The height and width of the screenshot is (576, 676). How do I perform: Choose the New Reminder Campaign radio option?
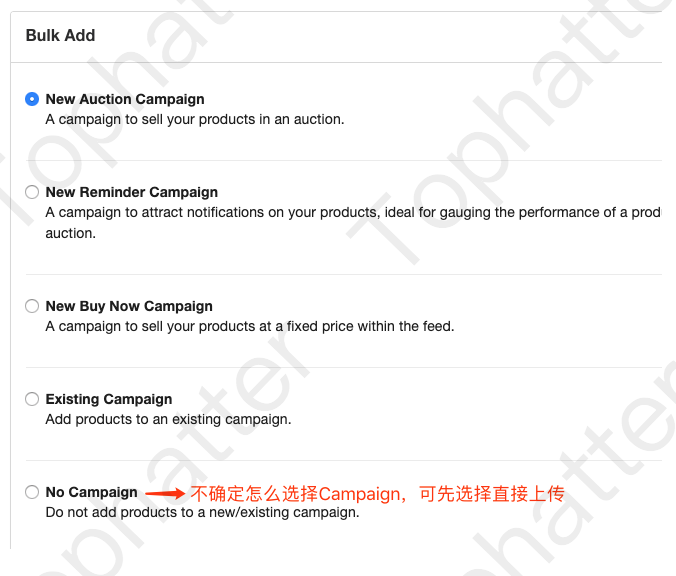[33, 192]
